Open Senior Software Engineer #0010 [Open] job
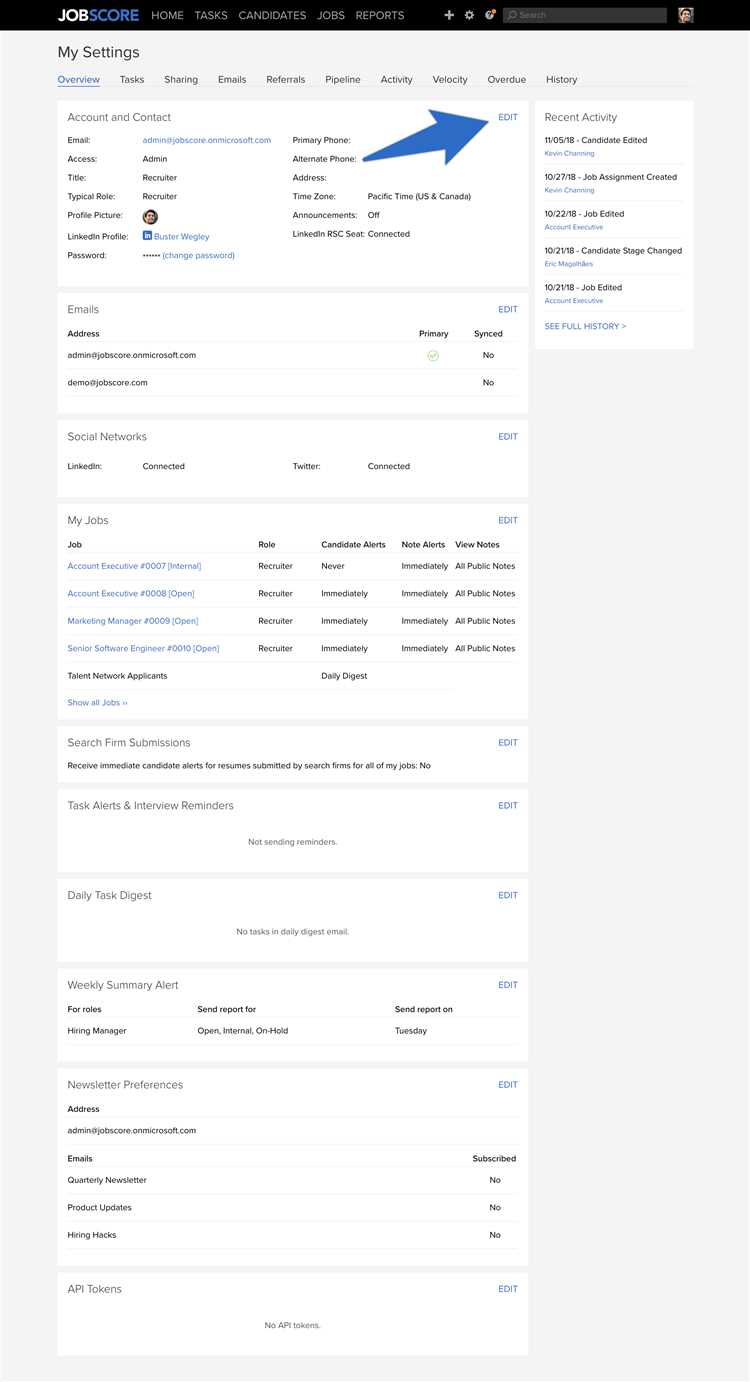 (143, 648)
